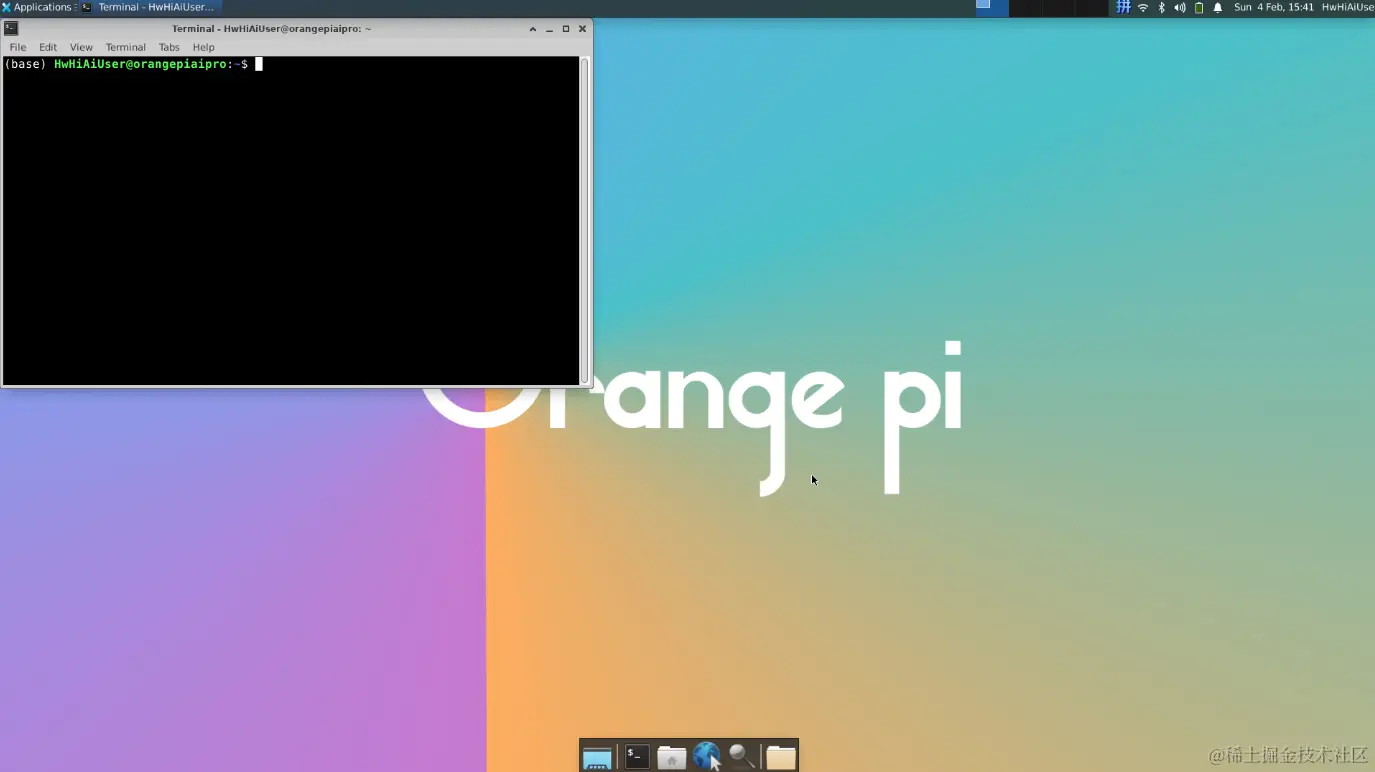Open the Home folder from the dock
The image size is (1375, 772).
point(671,757)
